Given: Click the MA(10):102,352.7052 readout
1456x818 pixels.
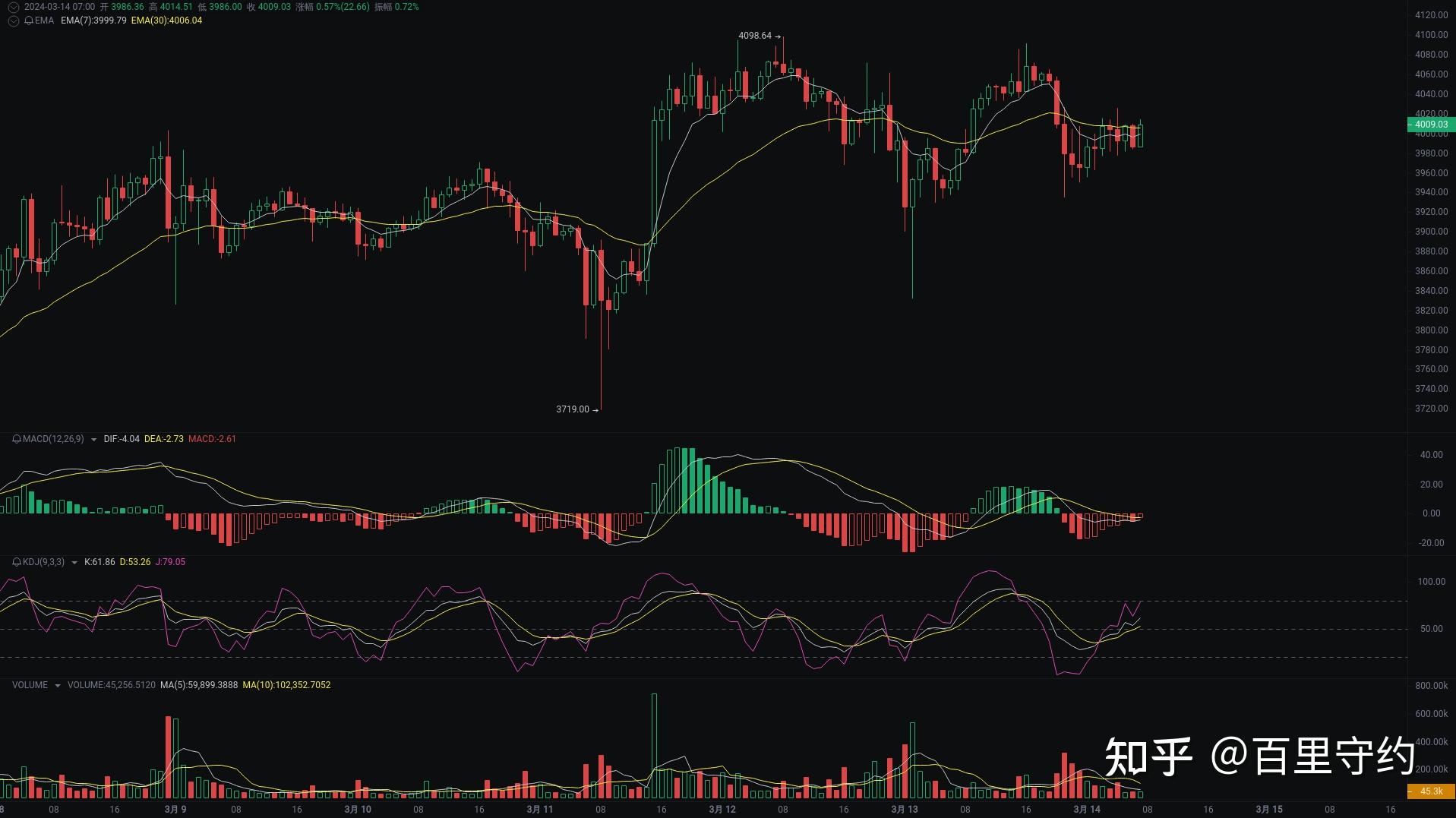Looking at the screenshot, I should [x=286, y=685].
